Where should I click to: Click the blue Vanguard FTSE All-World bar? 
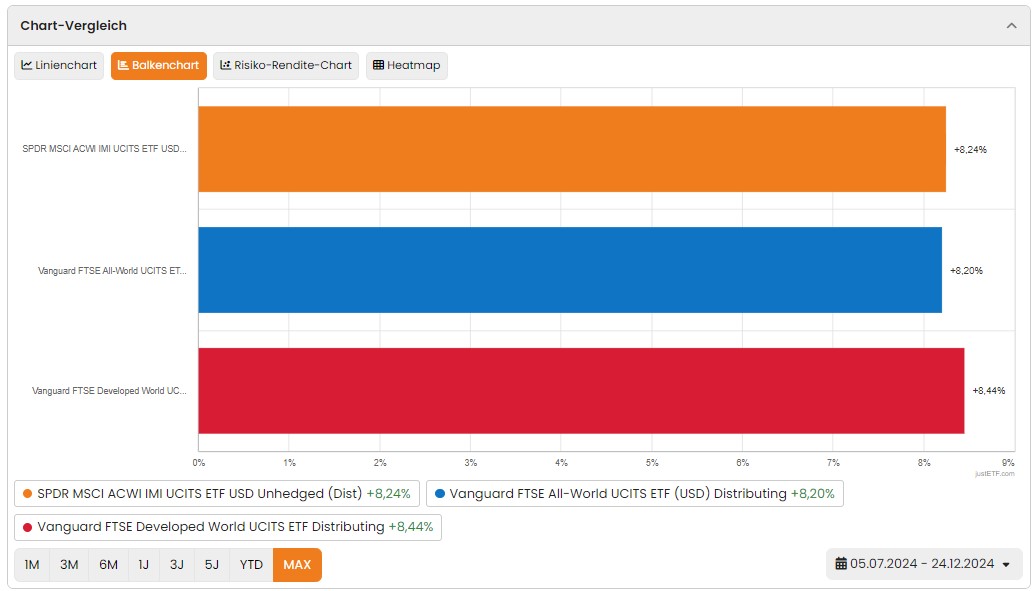tap(570, 270)
